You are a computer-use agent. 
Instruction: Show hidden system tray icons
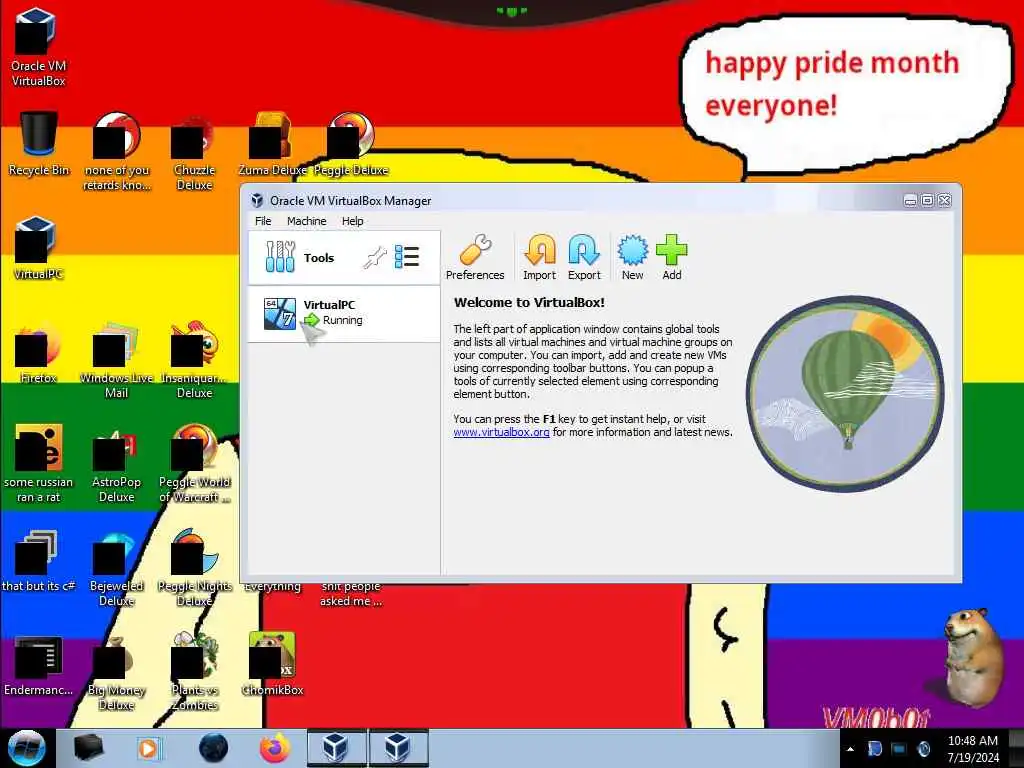(x=850, y=749)
